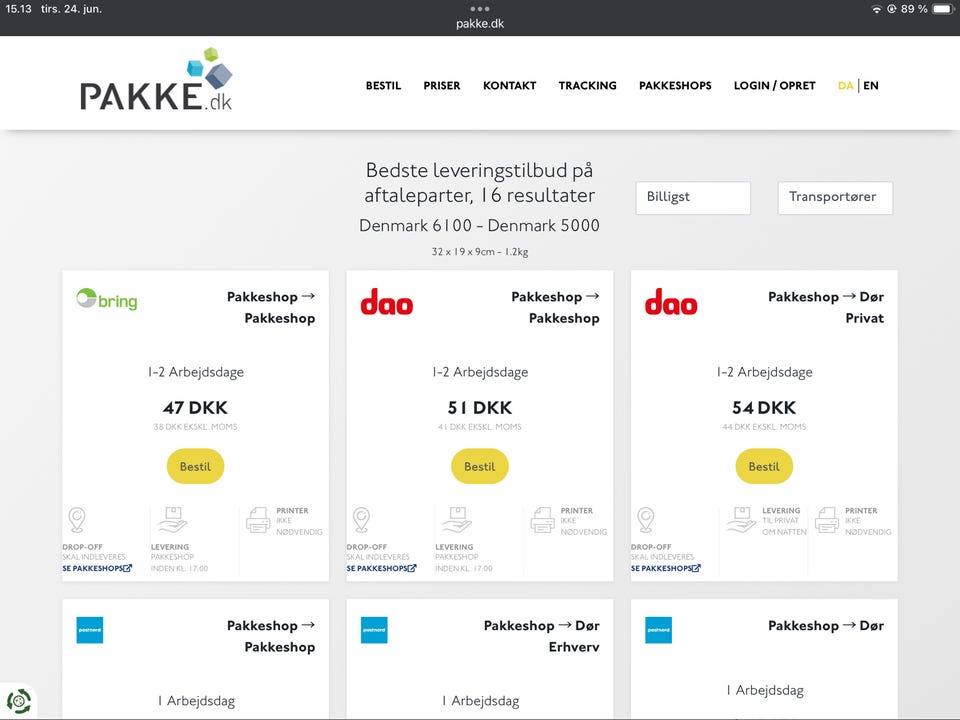Click the bring carrier logo
The image size is (960, 720).
coord(107,299)
